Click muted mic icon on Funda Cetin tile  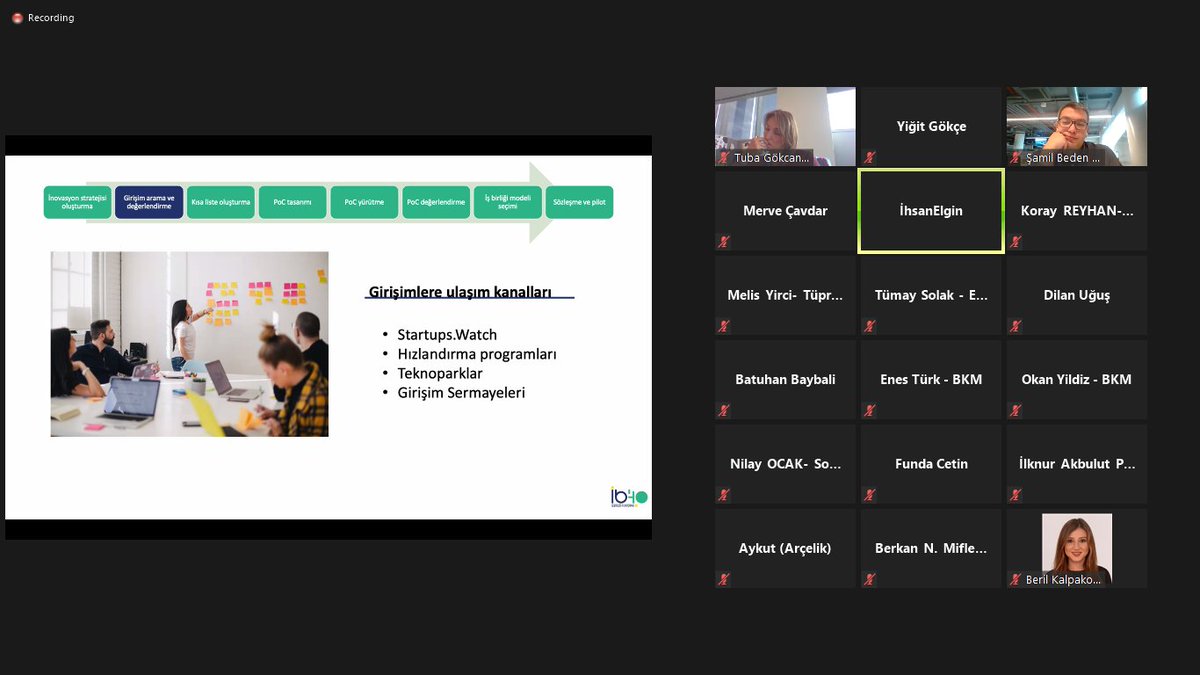click(x=870, y=495)
